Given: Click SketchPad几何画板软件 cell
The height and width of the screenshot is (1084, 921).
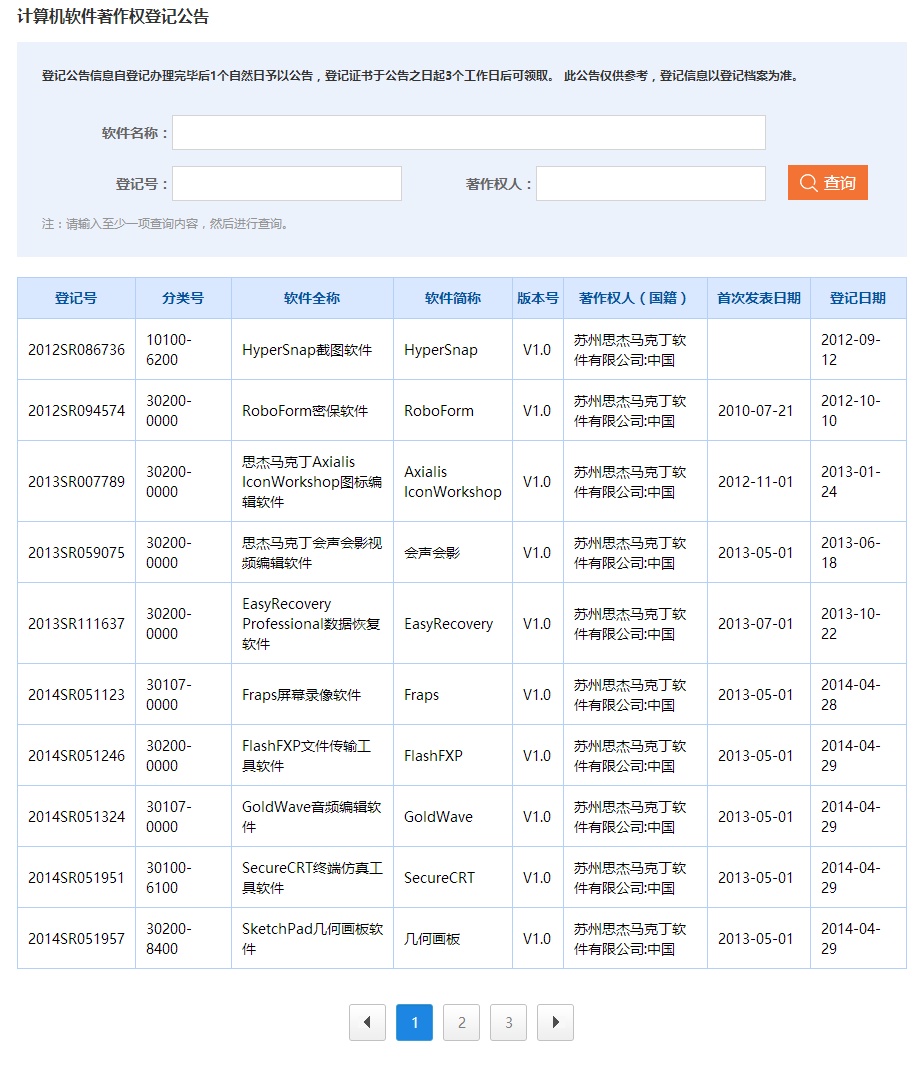Looking at the screenshot, I should point(312,939).
